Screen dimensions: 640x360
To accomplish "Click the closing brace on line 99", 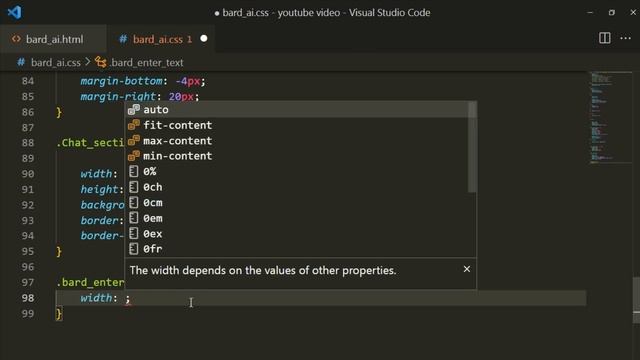I will [x=59, y=313].
